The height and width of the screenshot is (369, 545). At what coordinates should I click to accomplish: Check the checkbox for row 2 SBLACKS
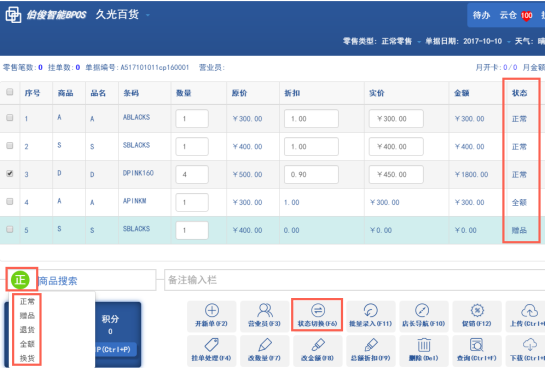10,145
